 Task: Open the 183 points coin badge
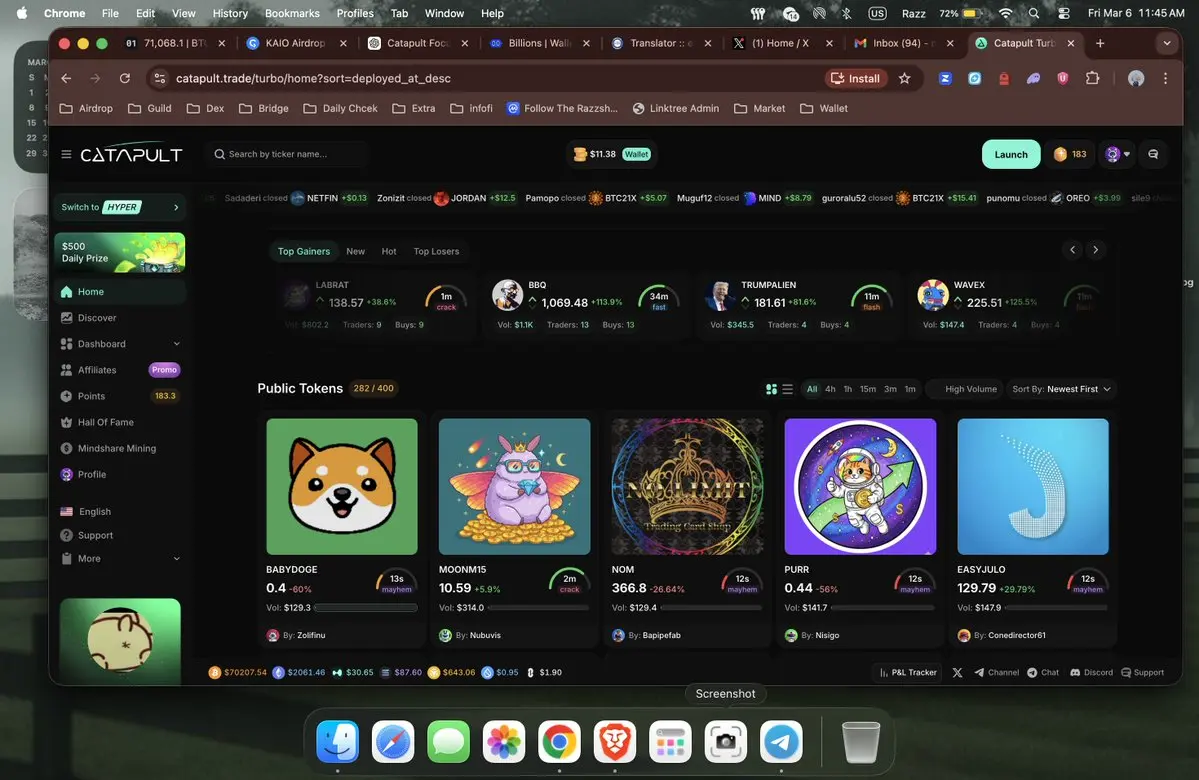coord(1070,154)
